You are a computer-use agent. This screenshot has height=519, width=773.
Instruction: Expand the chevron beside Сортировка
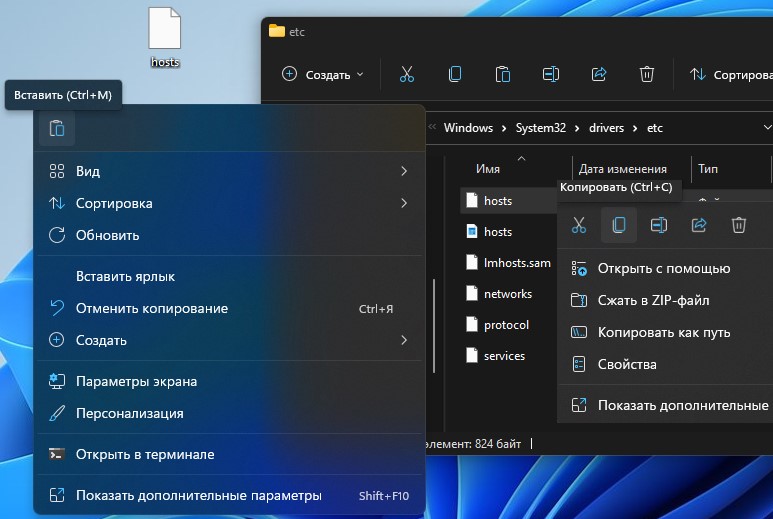click(x=404, y=203)
